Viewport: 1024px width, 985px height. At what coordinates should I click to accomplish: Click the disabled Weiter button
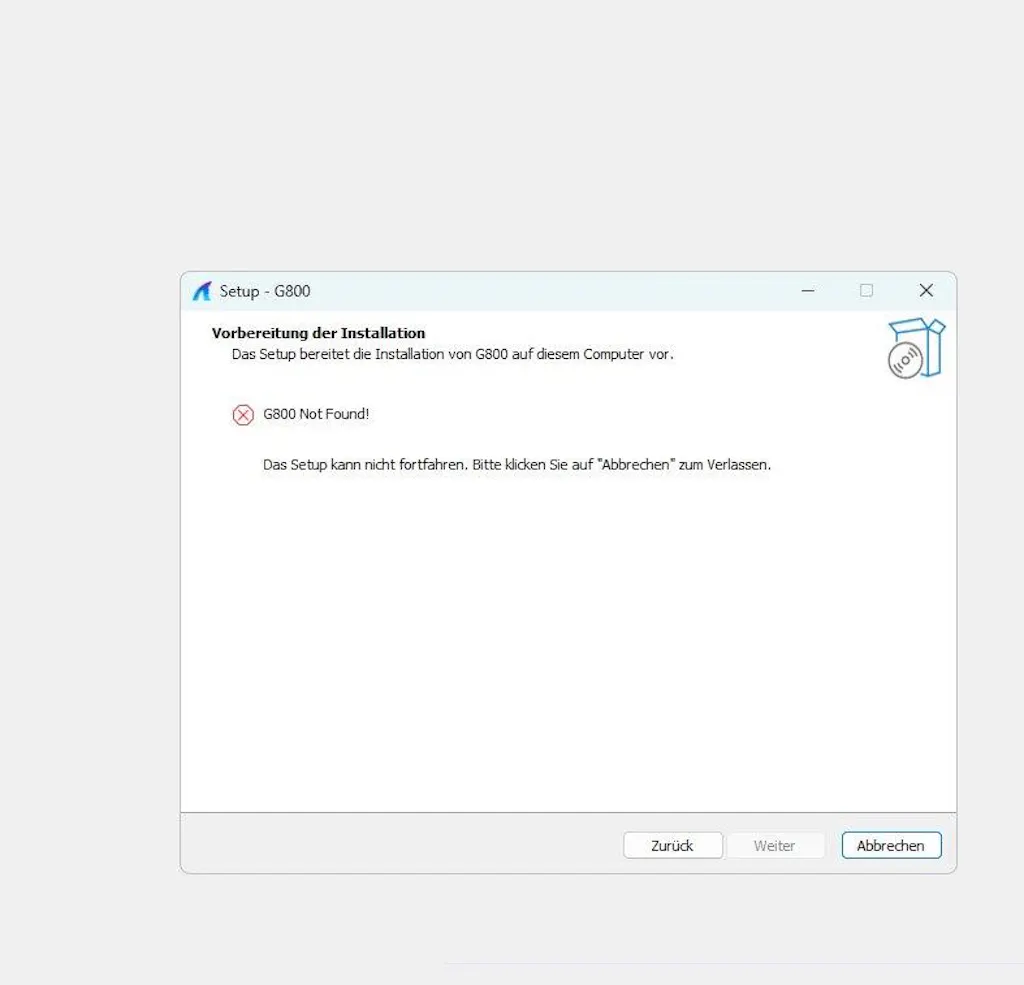(774, 845)
